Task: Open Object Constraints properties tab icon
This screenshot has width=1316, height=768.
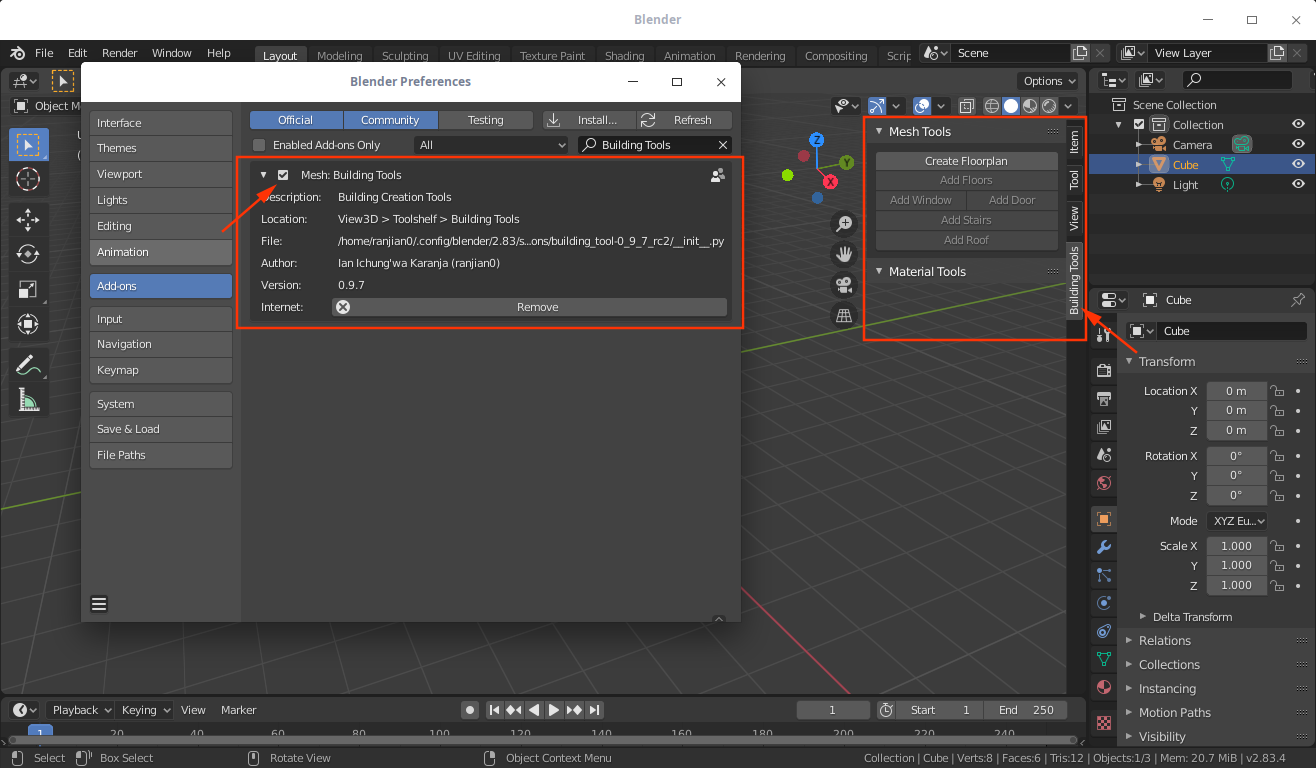Action: click(x=1104, y=631)
